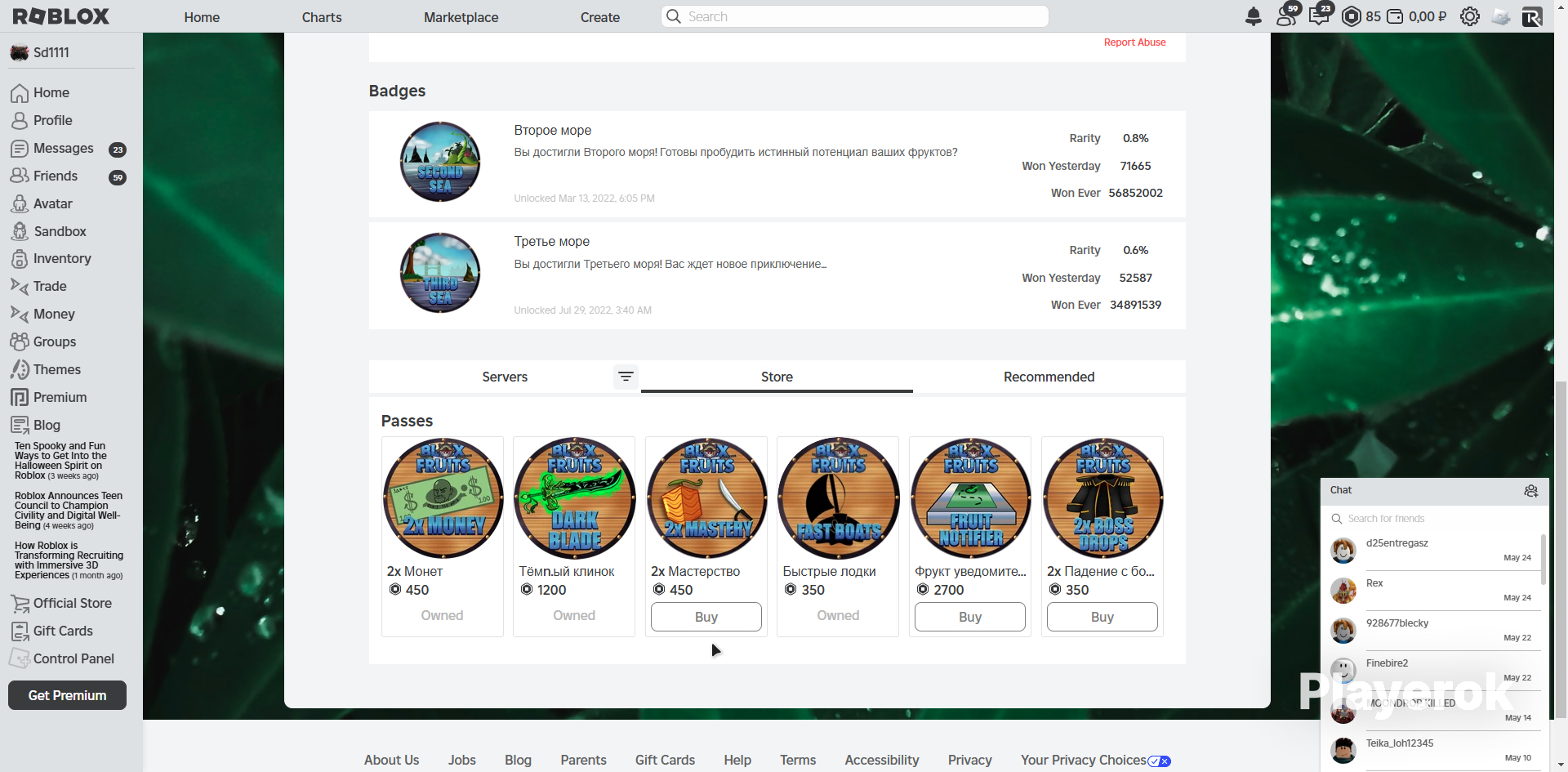Image resolution: width=1568 pixels, height=772 pixels.
Task: Open the Roblox Announces Teen Council blog post
Action: coord(69,511)
